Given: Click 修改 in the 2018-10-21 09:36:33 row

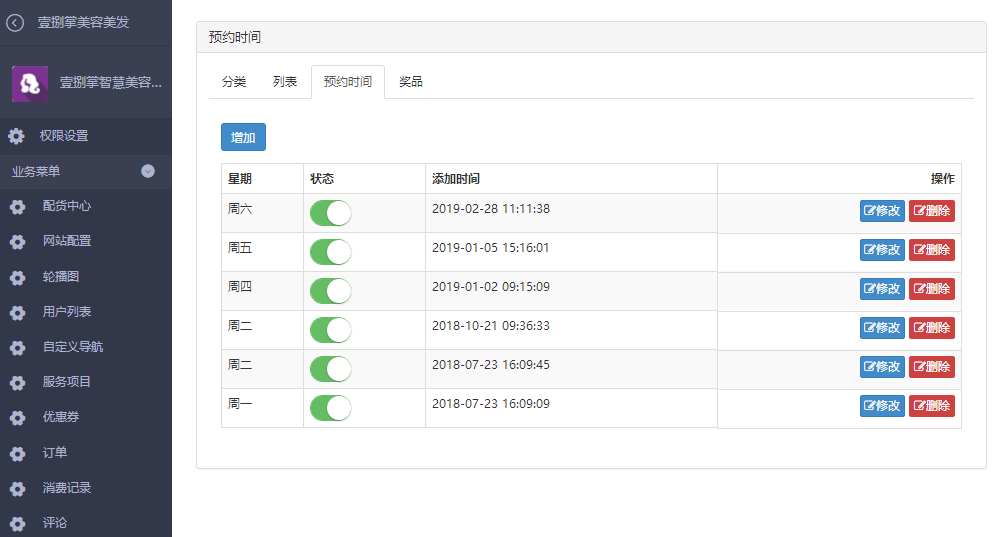Looking at the screenshot, I should pos(883,328).
